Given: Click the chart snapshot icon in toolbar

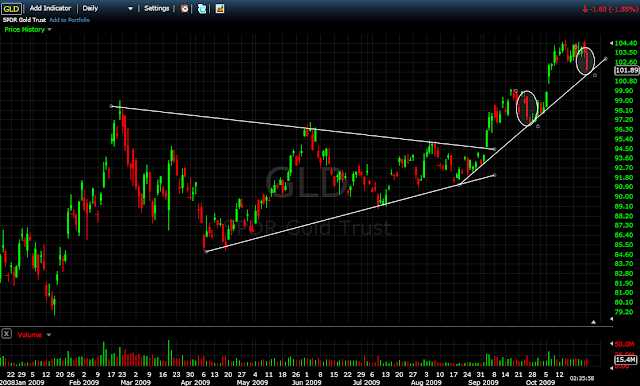Looking at the screenshot, I should point(220,9).
